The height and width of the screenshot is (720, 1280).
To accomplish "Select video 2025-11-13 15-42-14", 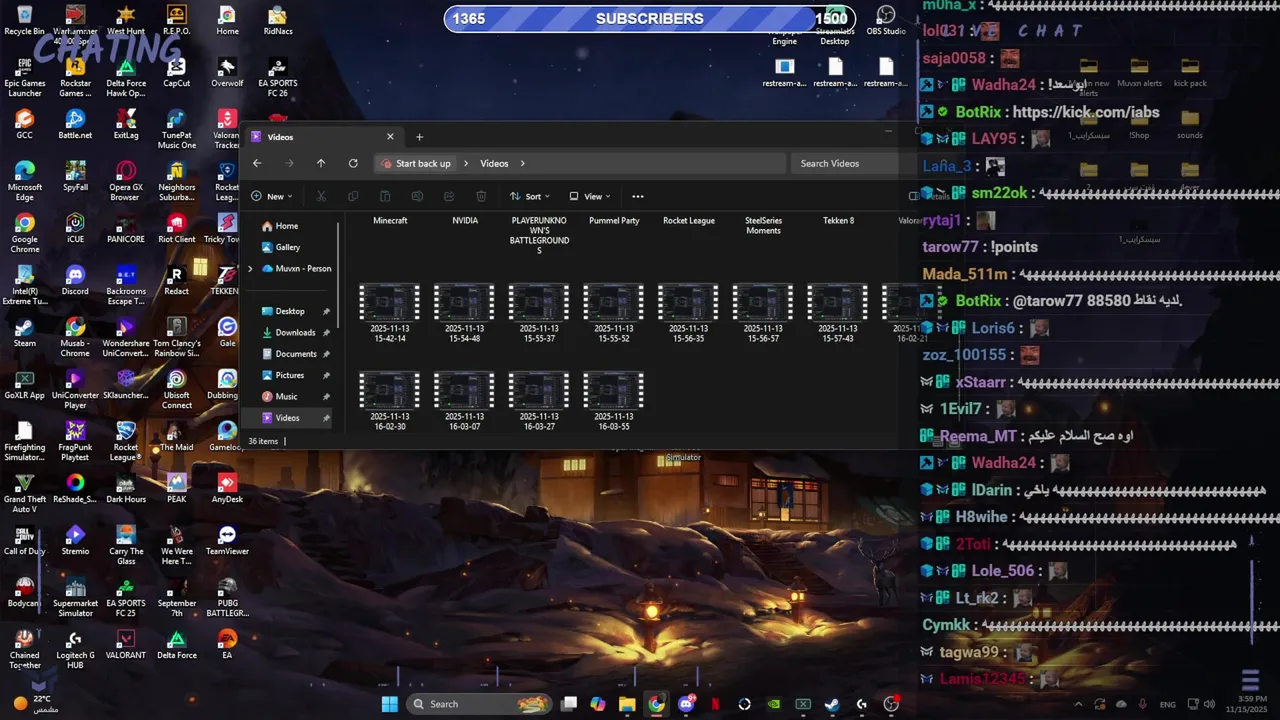I will (x=390, y=312).
